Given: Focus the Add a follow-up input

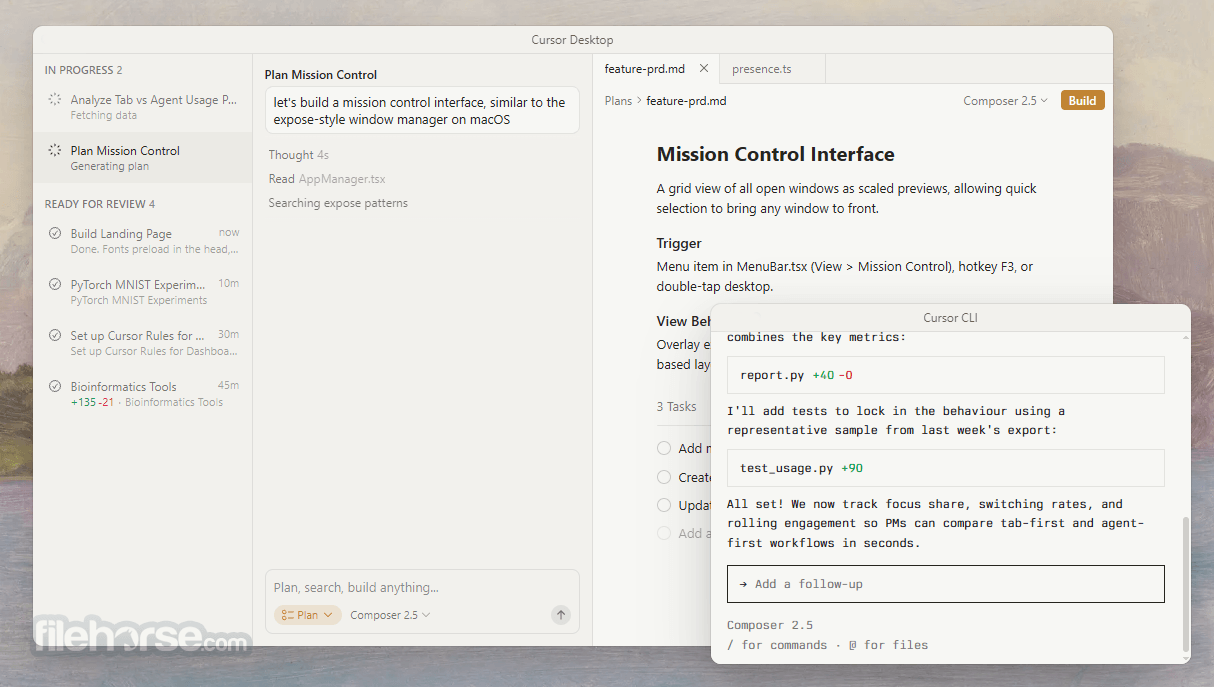Looking at the screenshot, I should pyautogui.click(x=946, y=584).
